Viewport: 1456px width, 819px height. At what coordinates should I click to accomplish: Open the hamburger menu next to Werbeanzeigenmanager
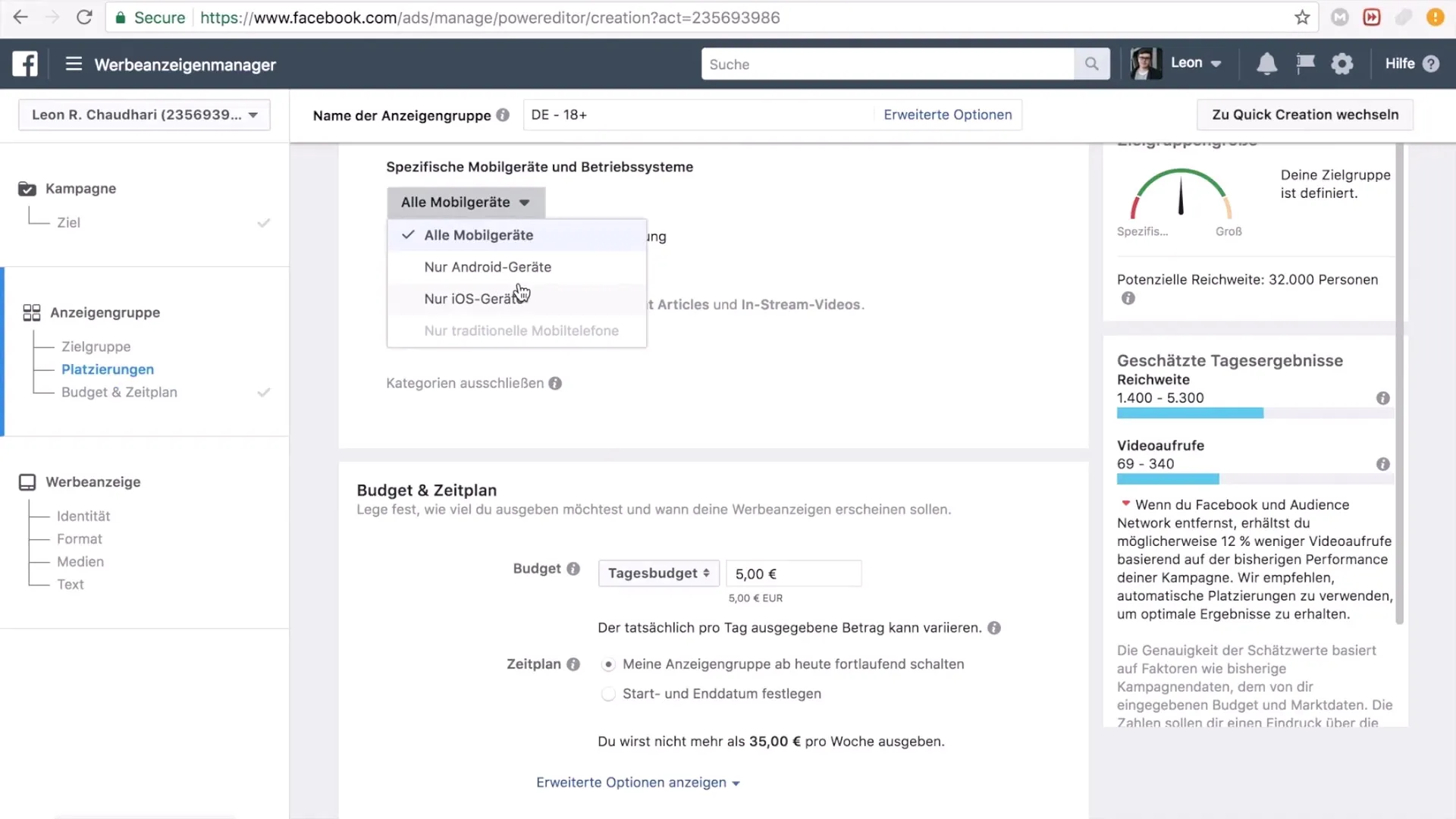(74, 64)
